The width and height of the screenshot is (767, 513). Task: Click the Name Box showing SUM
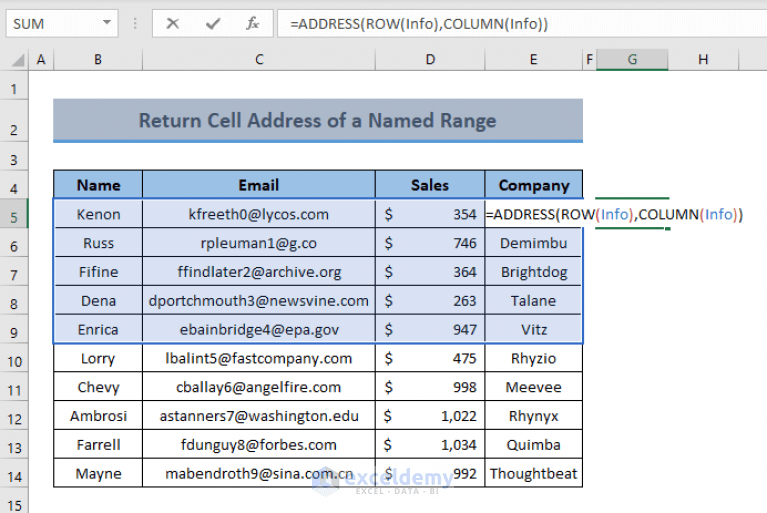[x=62, y=23]
